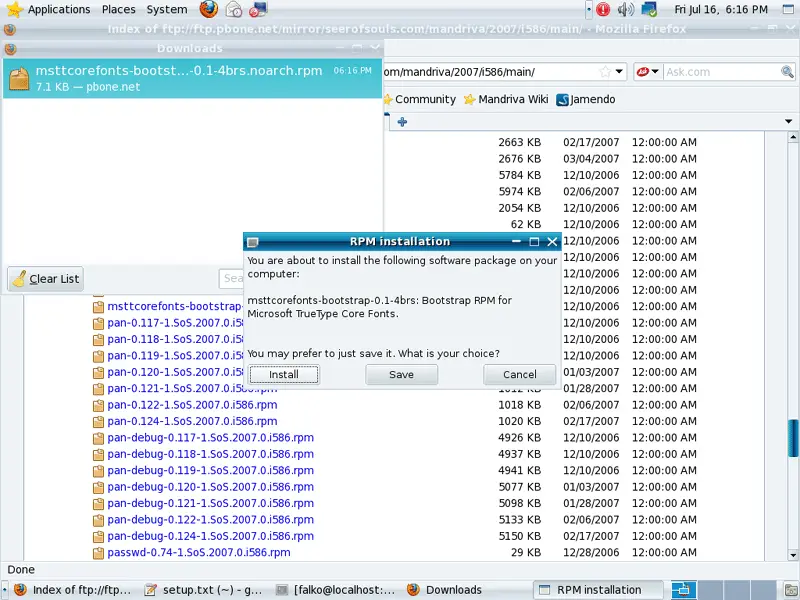The height and width of the screenshot is (600, 800).
Task: Switch to falko@localhost terminal taskbar window
Action: pyautogui.click(x=335, y=590)
